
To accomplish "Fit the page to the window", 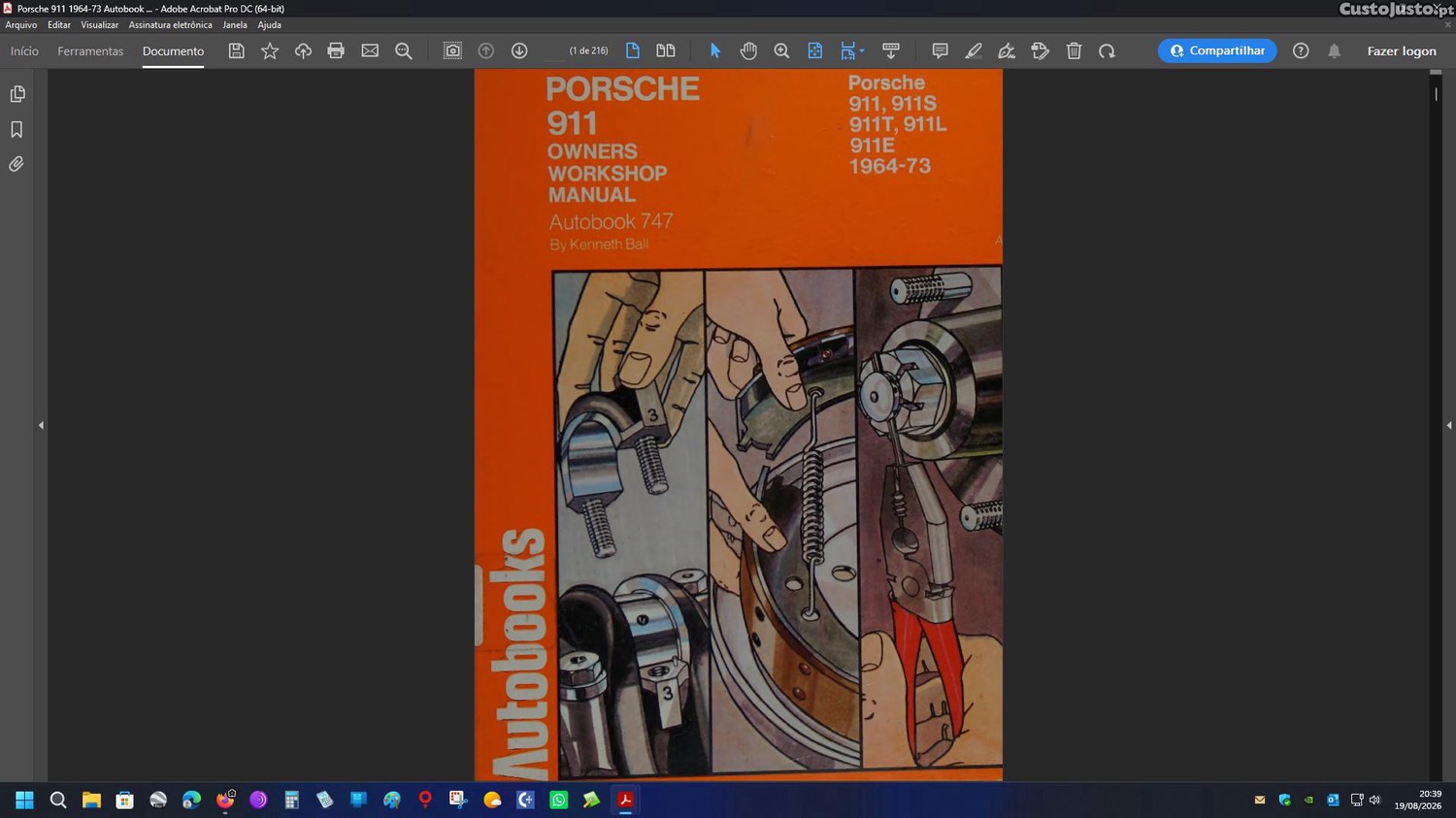I will point(815,50).
